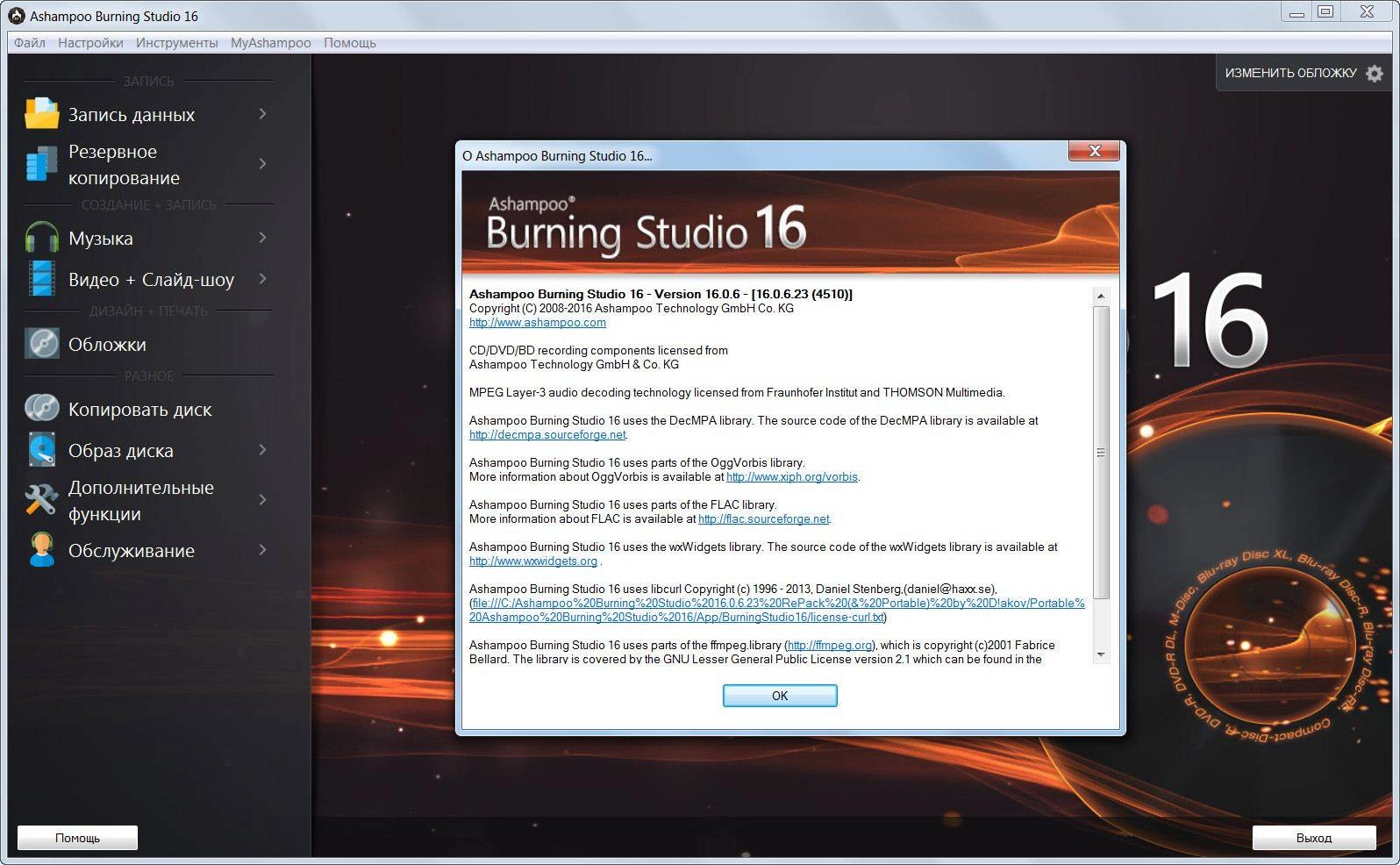Click the scroll up arrow in About dialog
This screenshot has width=1400, height=865.
tap(1101, 296)
